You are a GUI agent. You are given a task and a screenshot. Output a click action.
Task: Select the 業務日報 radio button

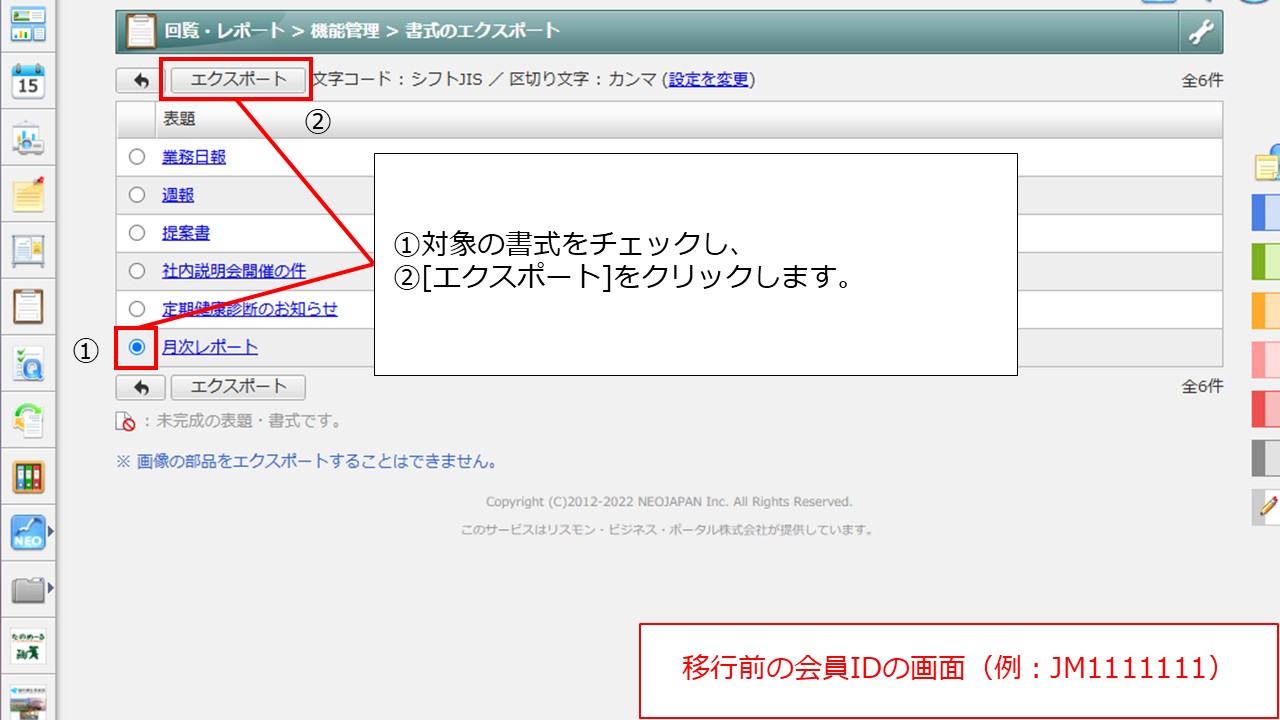[137, 157]
